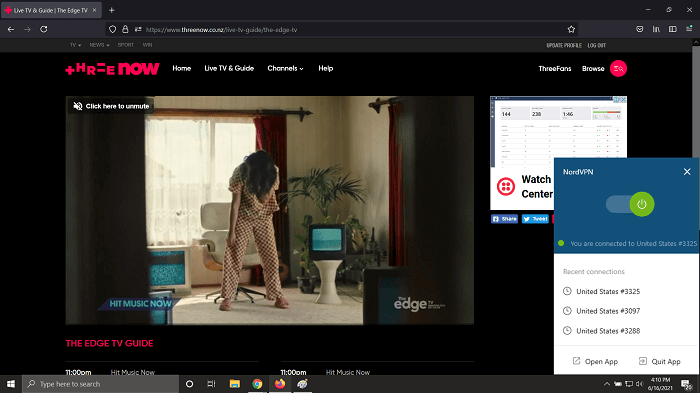Toggle the Firefox sidebar icon
Viewport: 700px width, 393px height.
tap(673, 29)
